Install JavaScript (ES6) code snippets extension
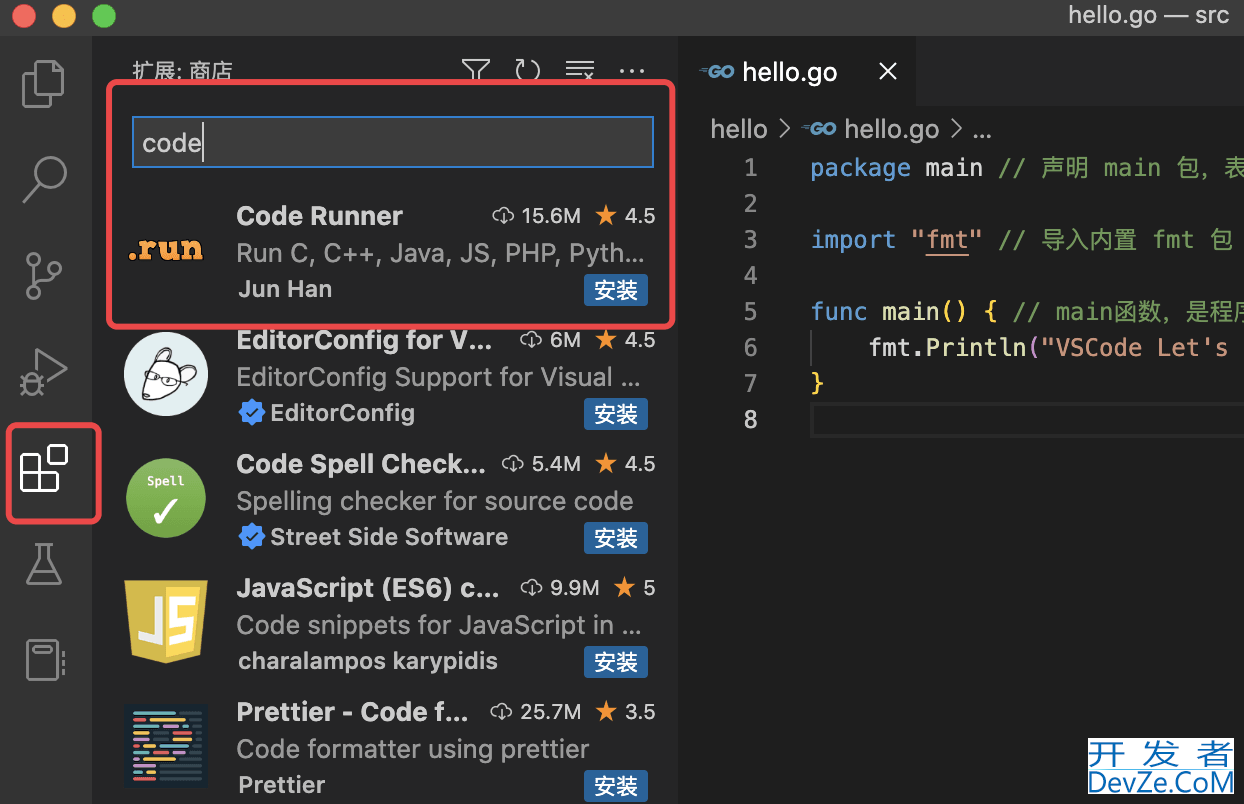The image size is (1244, 804). 616,662
